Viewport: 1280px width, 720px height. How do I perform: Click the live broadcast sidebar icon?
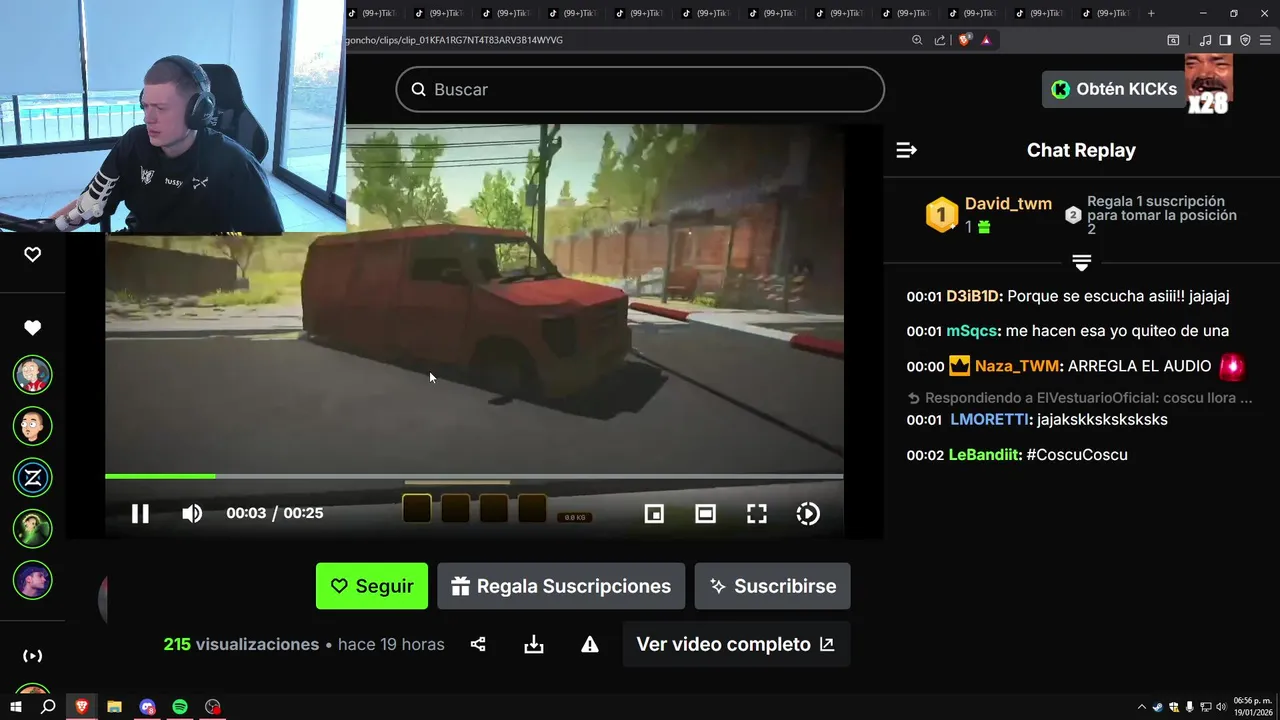[x=32, y=656]
